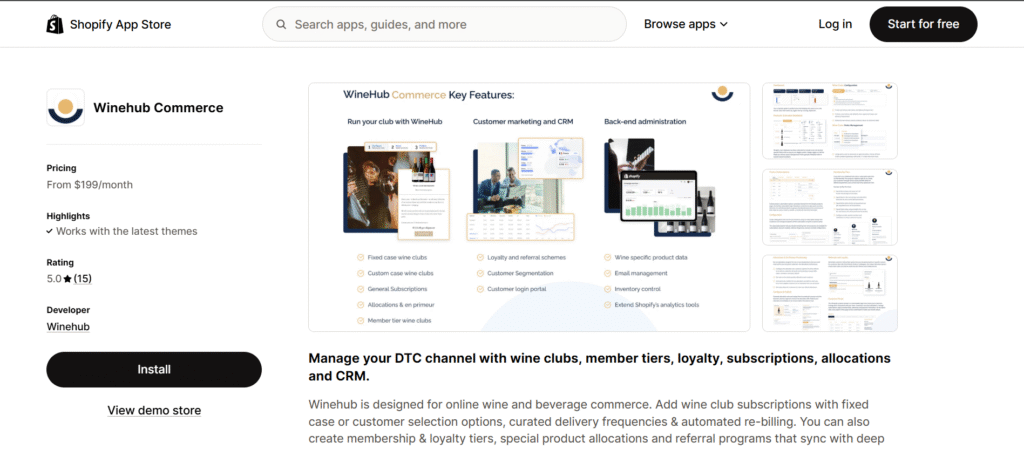Expand the Browse apps dropdown
This screenshot has height=449, width=1024.
[686, 24]
